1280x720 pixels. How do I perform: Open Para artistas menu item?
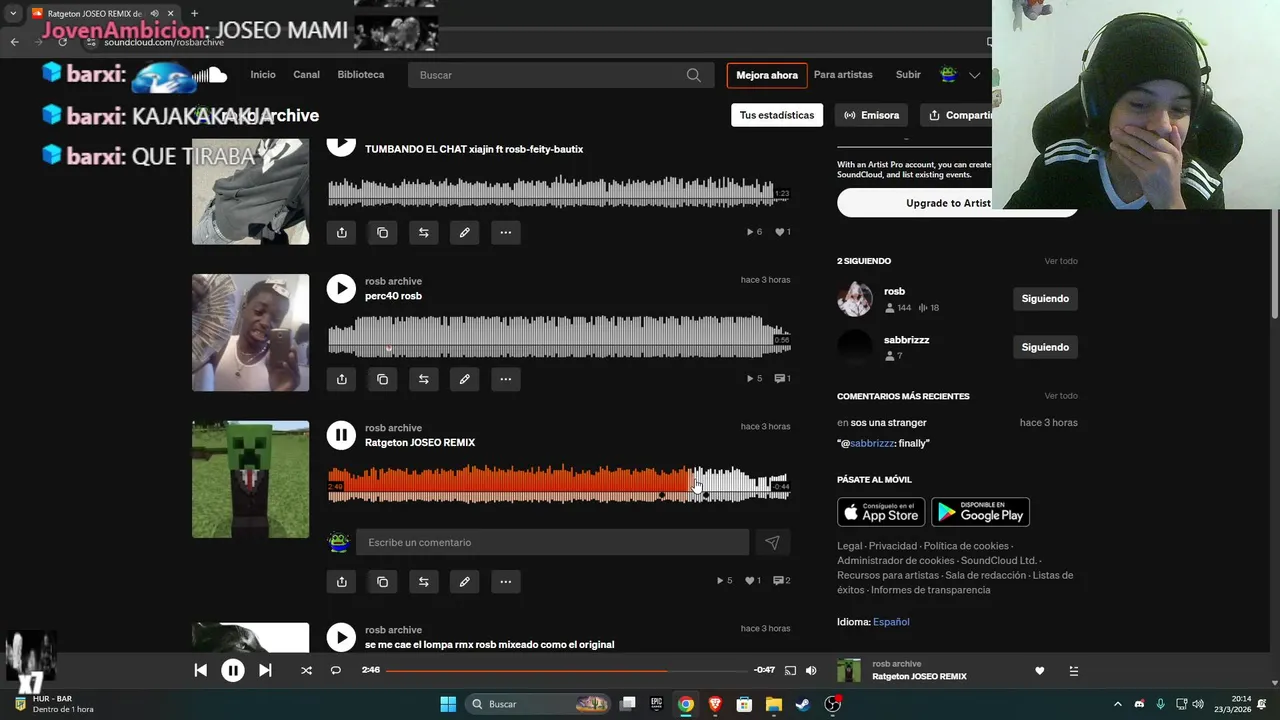pyautogui.click(x=843, y=75)
